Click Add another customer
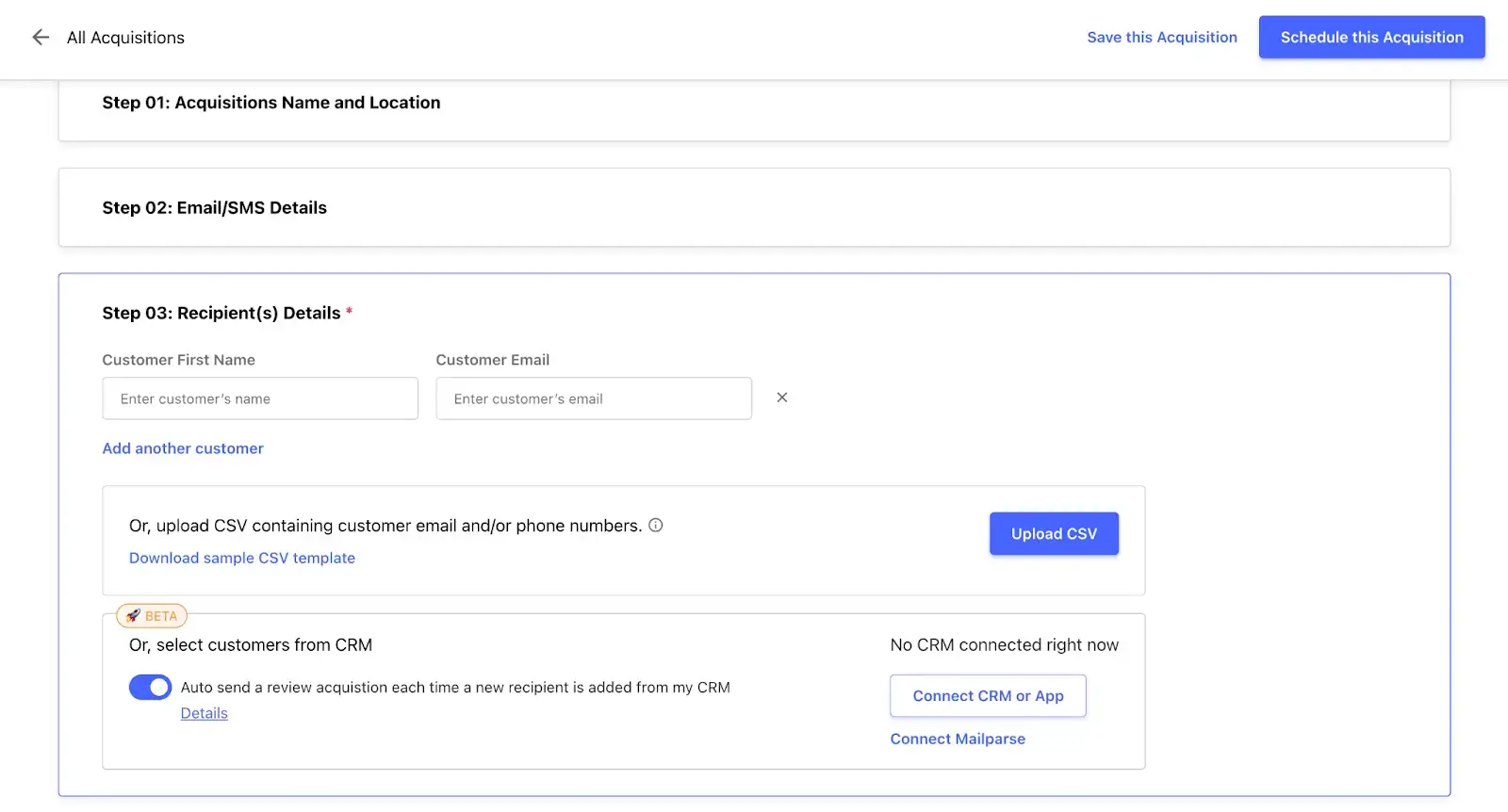1508x812 pixels. pyautogui.click(x=183, y=448)
